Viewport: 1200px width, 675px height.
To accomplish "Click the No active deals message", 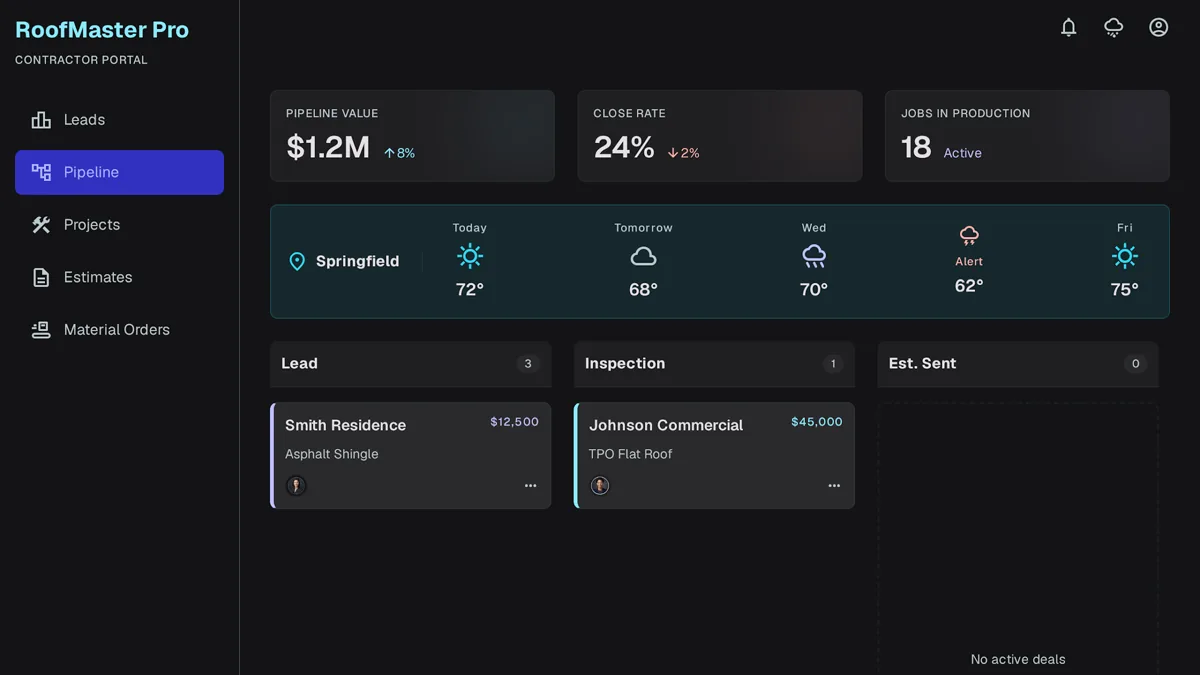I will (x=1018, y=660).
